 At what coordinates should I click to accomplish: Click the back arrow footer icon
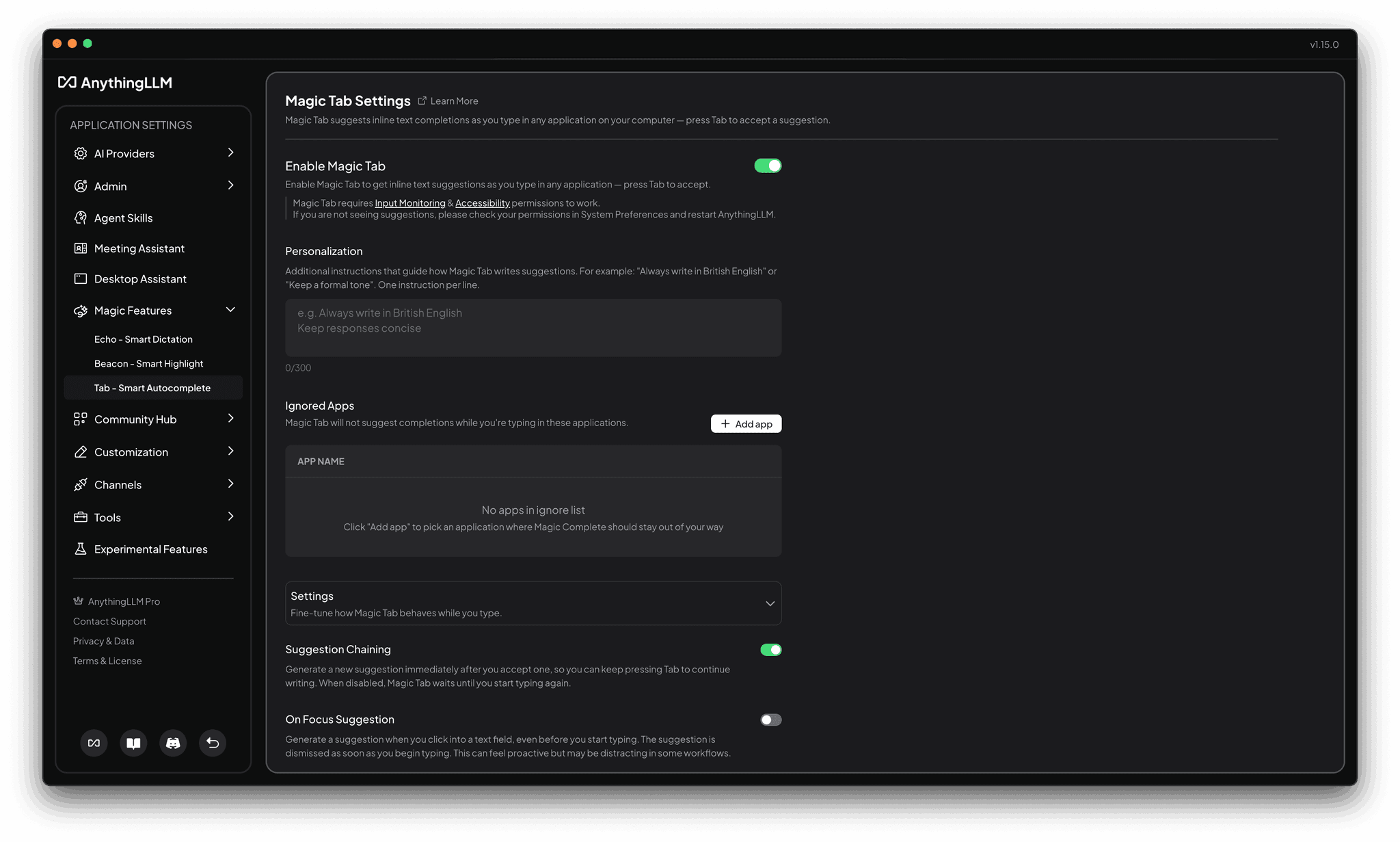coord(213,743)
